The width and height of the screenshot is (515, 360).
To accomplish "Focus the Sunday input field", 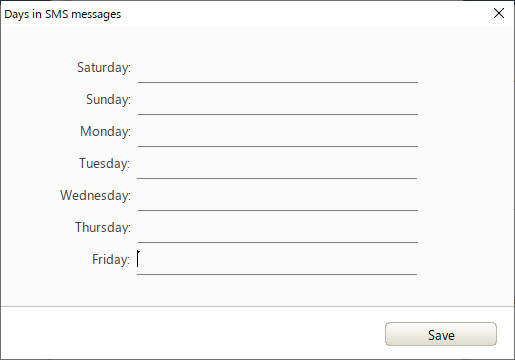I will point(278,100).
